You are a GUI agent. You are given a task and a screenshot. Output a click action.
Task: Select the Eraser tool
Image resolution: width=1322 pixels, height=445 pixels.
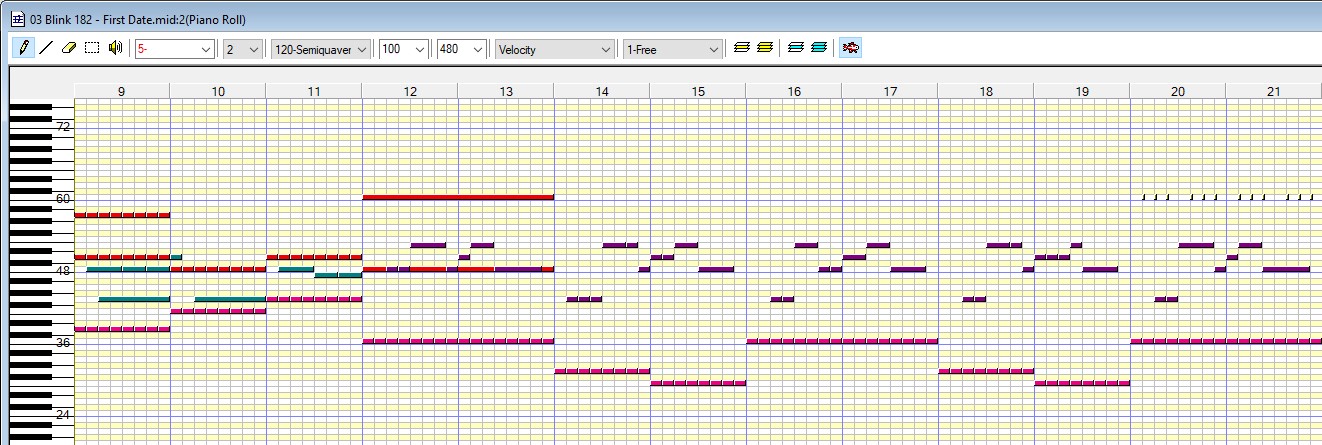pos(69,48)
